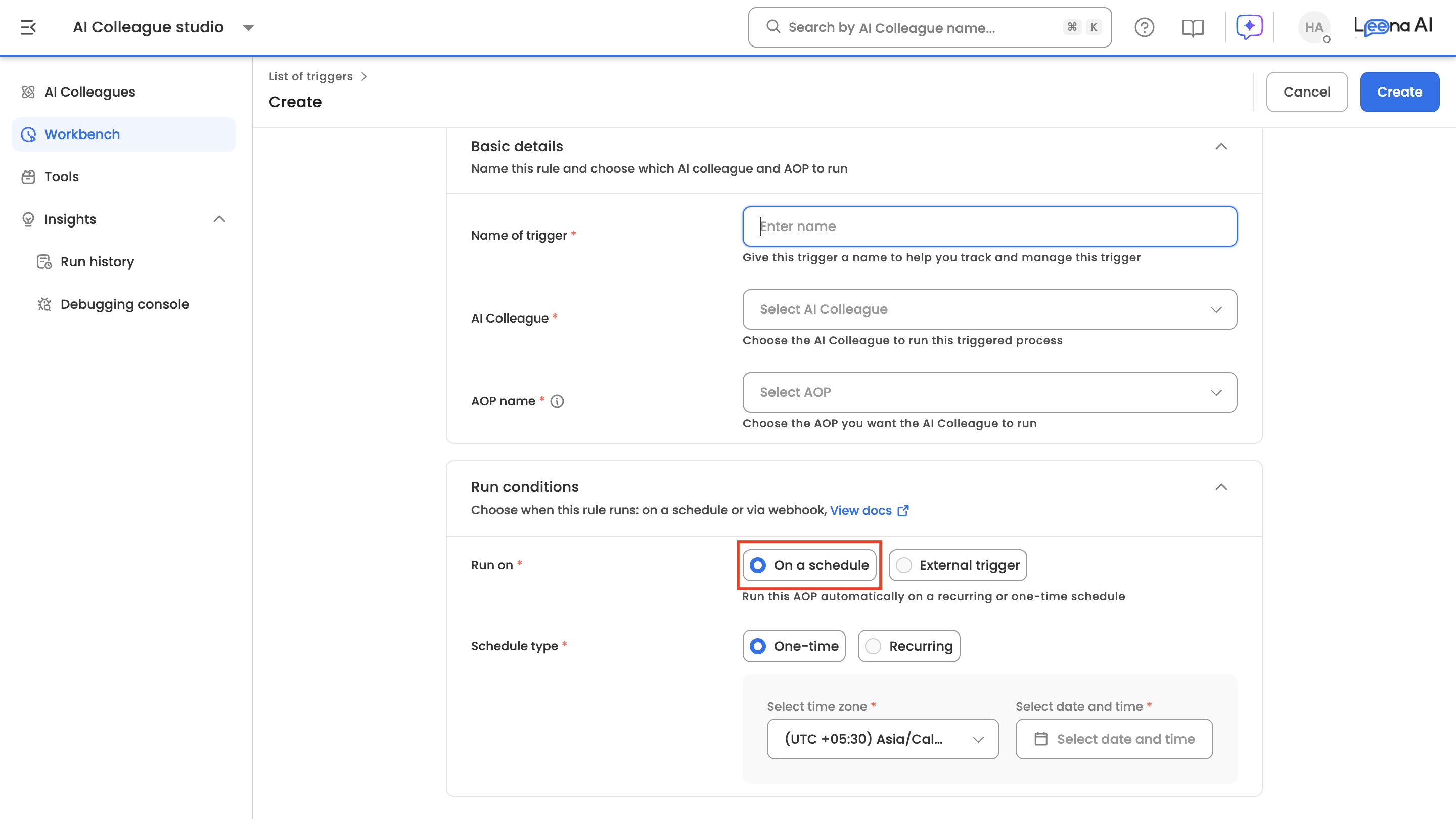Click the blue Create button
This screenshot has height=819, width=1456.
click(1399, 92)
